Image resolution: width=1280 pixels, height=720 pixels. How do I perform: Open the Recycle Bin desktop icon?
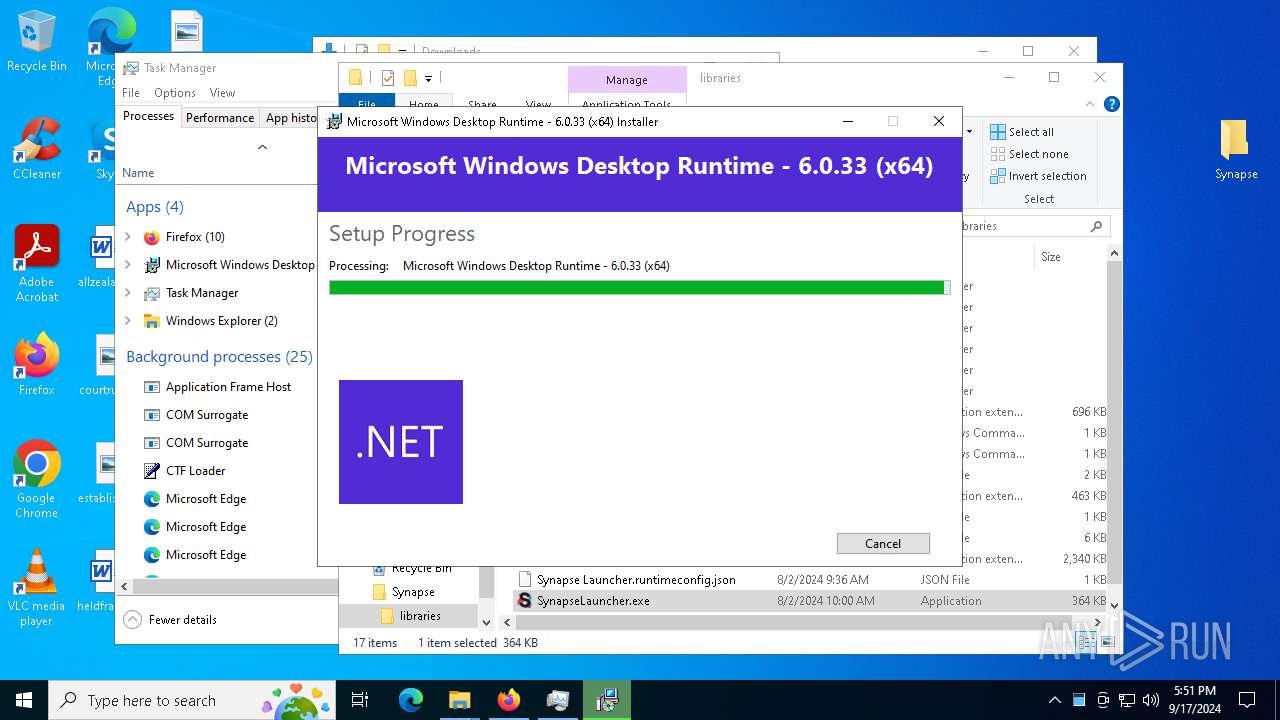[x=37, y=42]
